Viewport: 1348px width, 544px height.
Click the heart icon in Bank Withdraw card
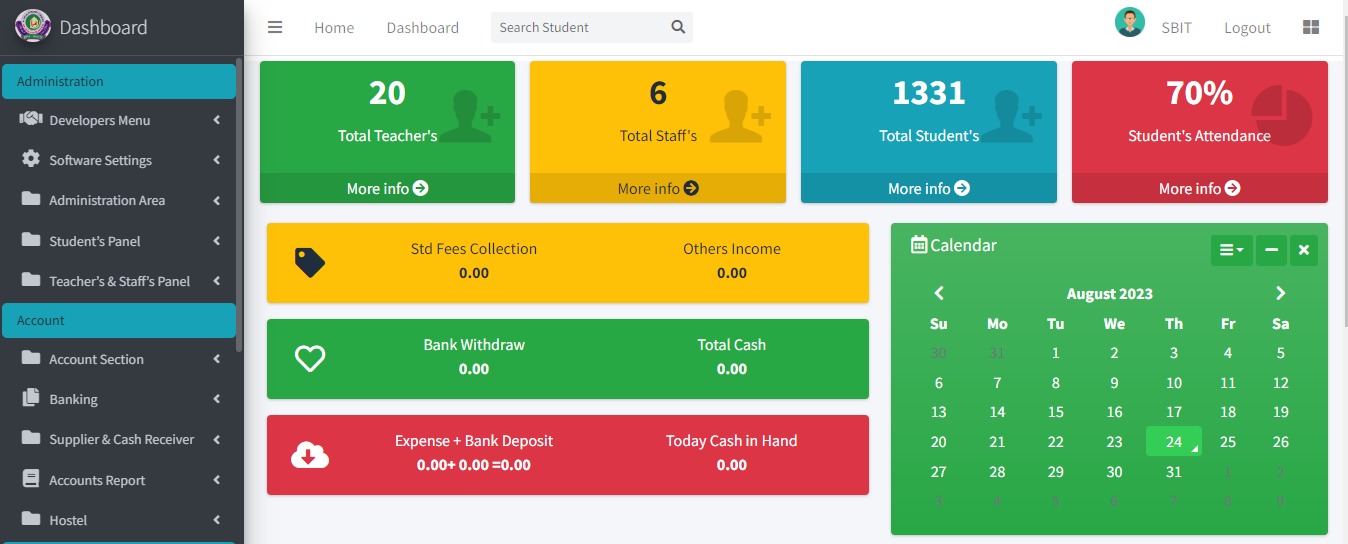310,358
